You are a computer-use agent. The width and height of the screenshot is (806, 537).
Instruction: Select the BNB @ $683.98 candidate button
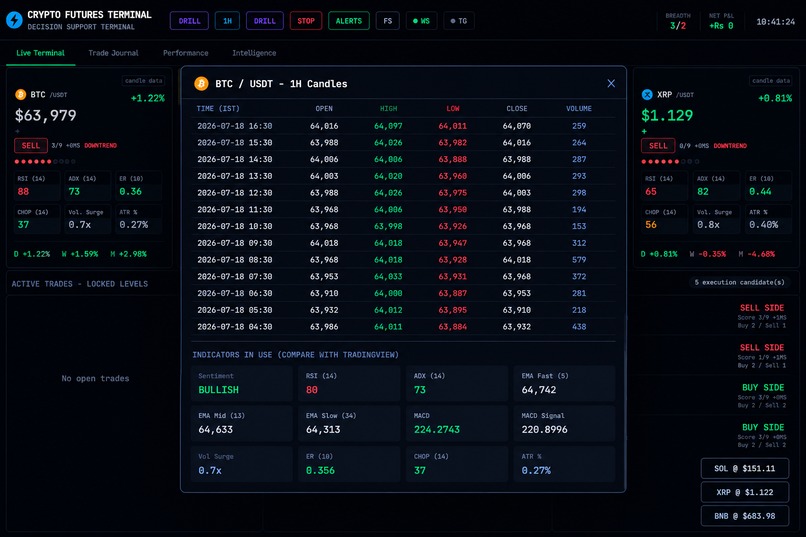tap(744, 516)
